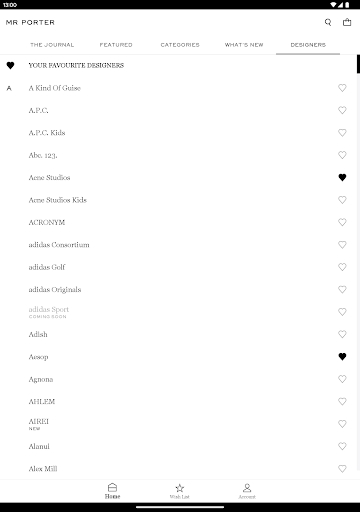Open the Wish List star icon
Image resolution: width=360 pixels, height=512 pixels.
(180, 488)
